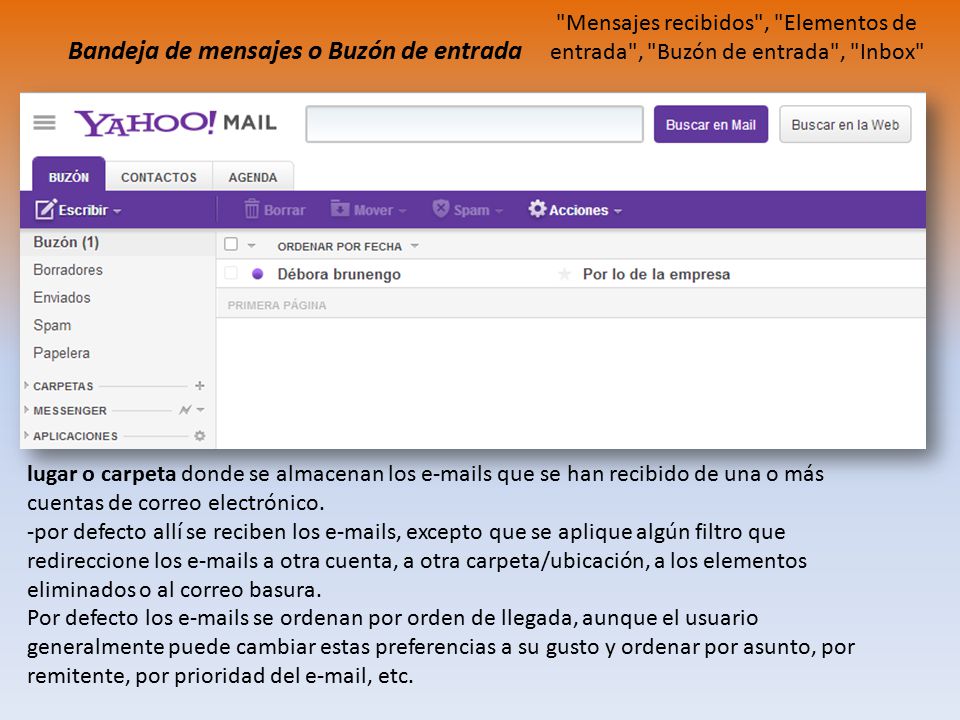Click sender name Débora brunengo

tap(339, 274)
